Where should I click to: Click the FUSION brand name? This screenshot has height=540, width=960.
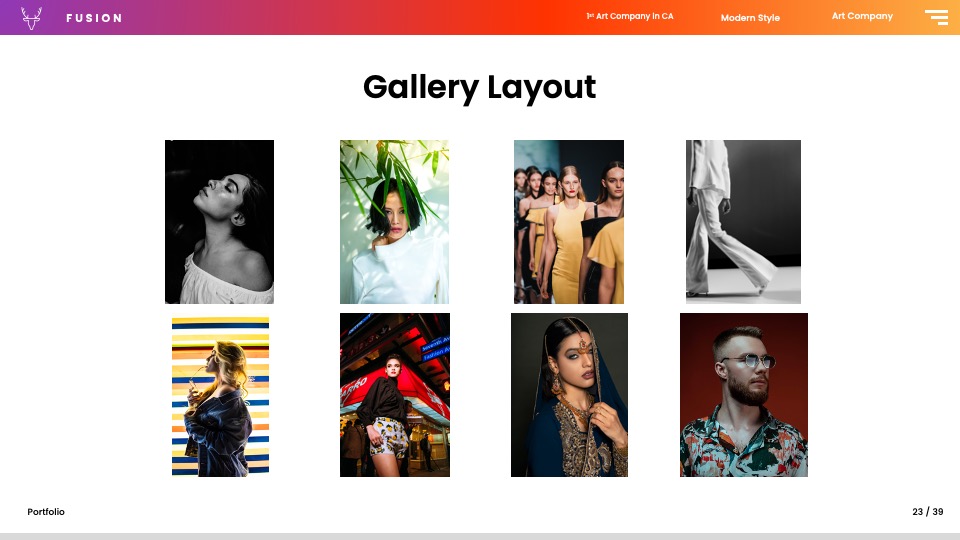94,18
